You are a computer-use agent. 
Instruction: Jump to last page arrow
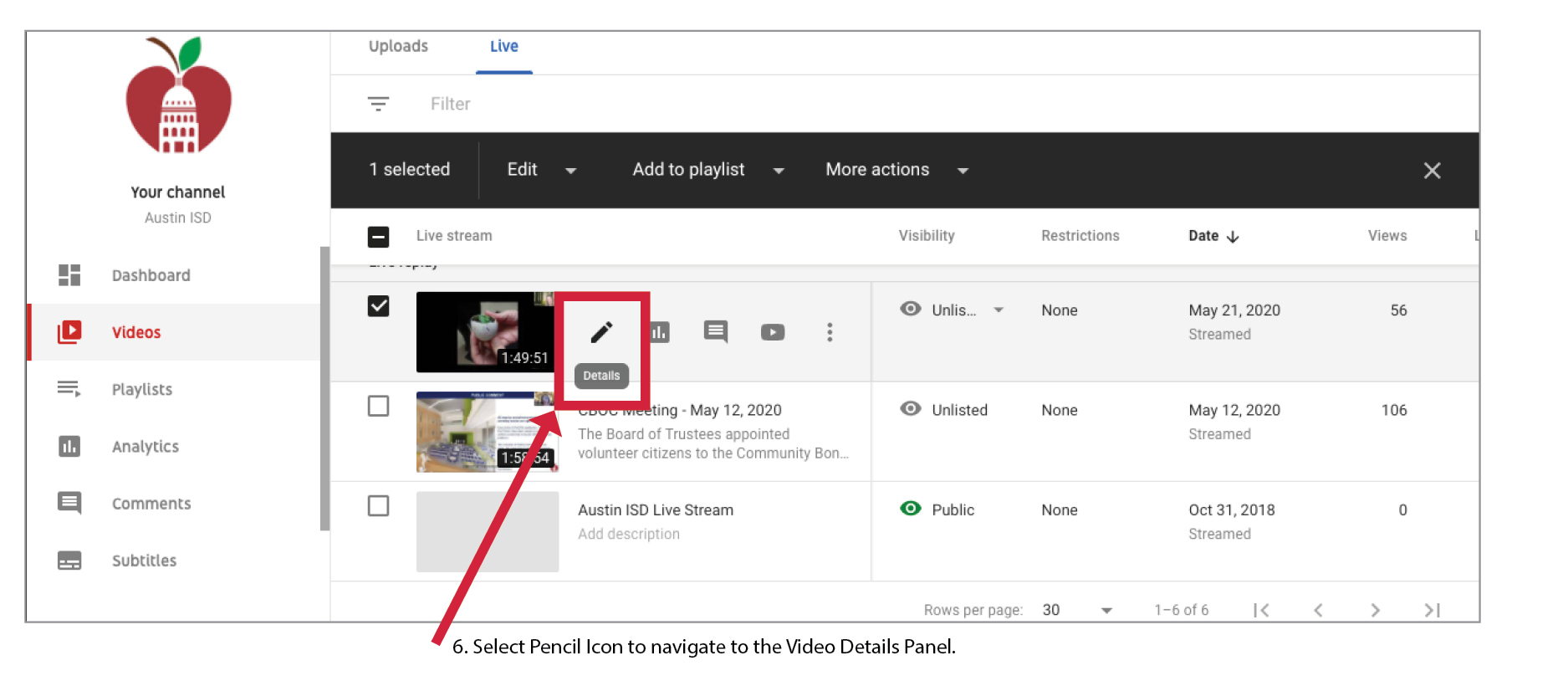pyautogui.click(x=1432, y=610)
